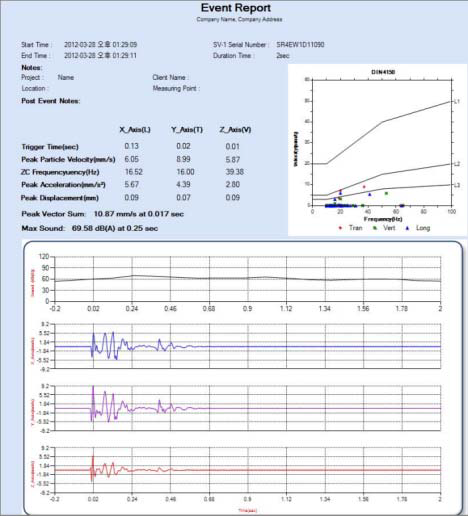Select the Y_Axis(T) column header
Screen dimensions: 468x516
[x=187, y=130]
